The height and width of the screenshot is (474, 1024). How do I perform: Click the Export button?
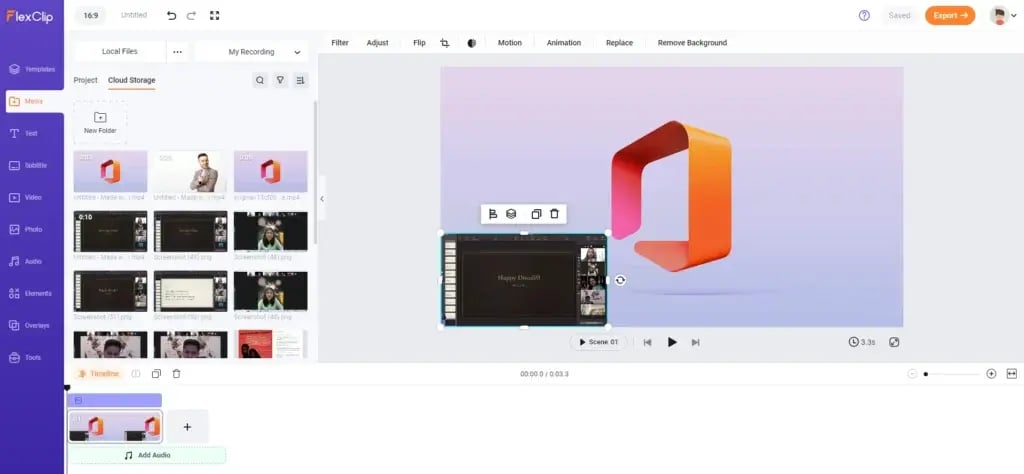pyautogui.click(x=949, y=16)
